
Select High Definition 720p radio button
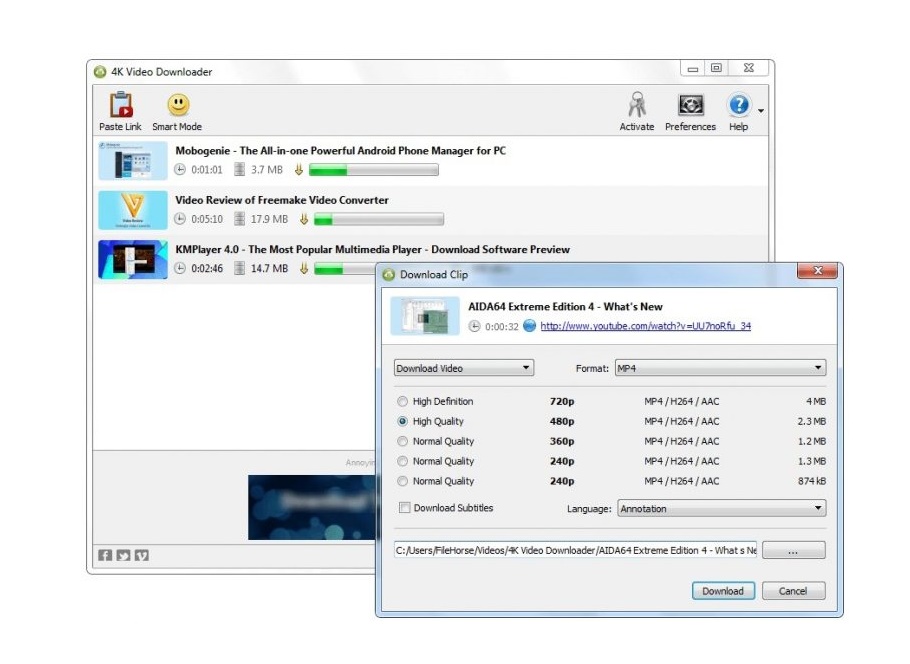click(x=402, y=401)
